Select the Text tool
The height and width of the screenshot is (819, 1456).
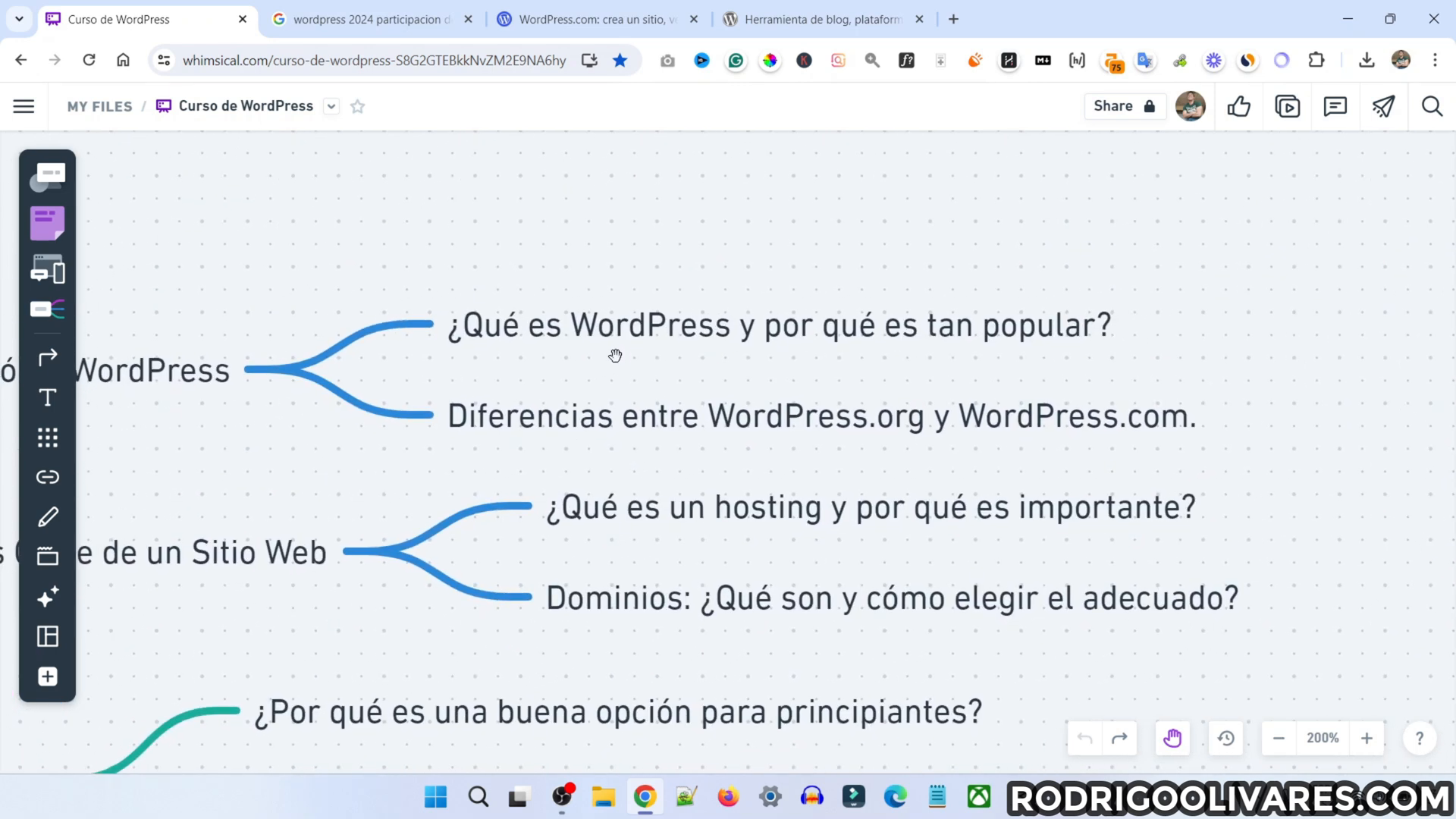(48, 397)
